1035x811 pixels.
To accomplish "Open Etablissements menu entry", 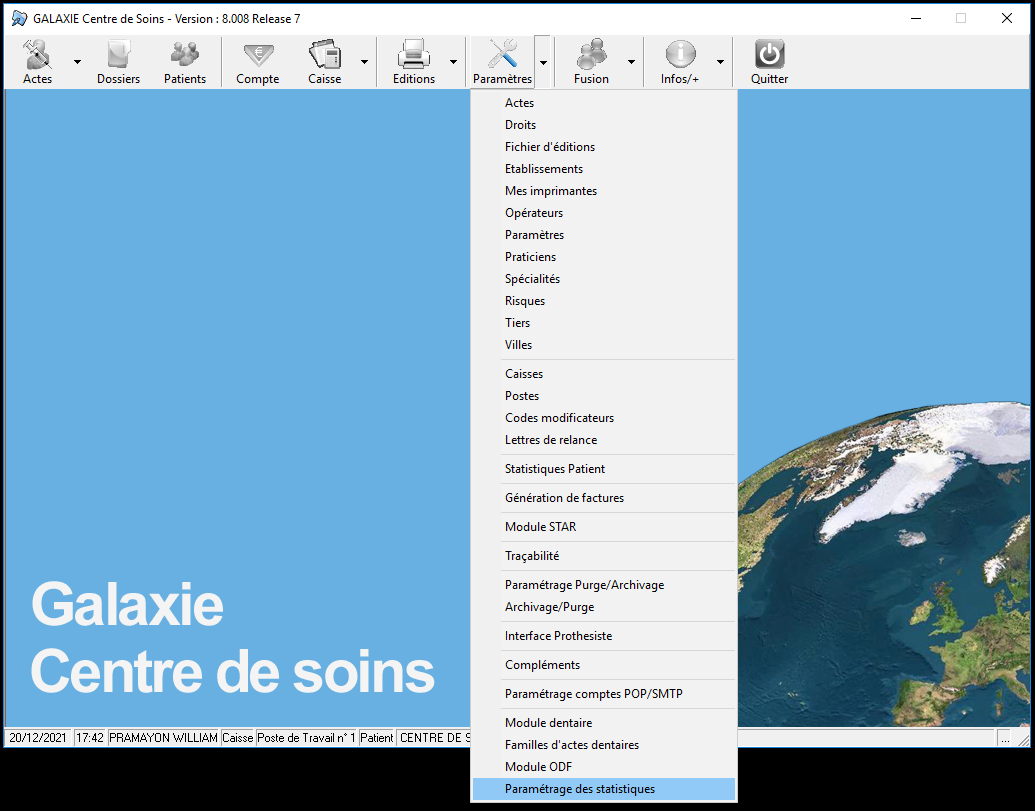I will coord(604,169).
